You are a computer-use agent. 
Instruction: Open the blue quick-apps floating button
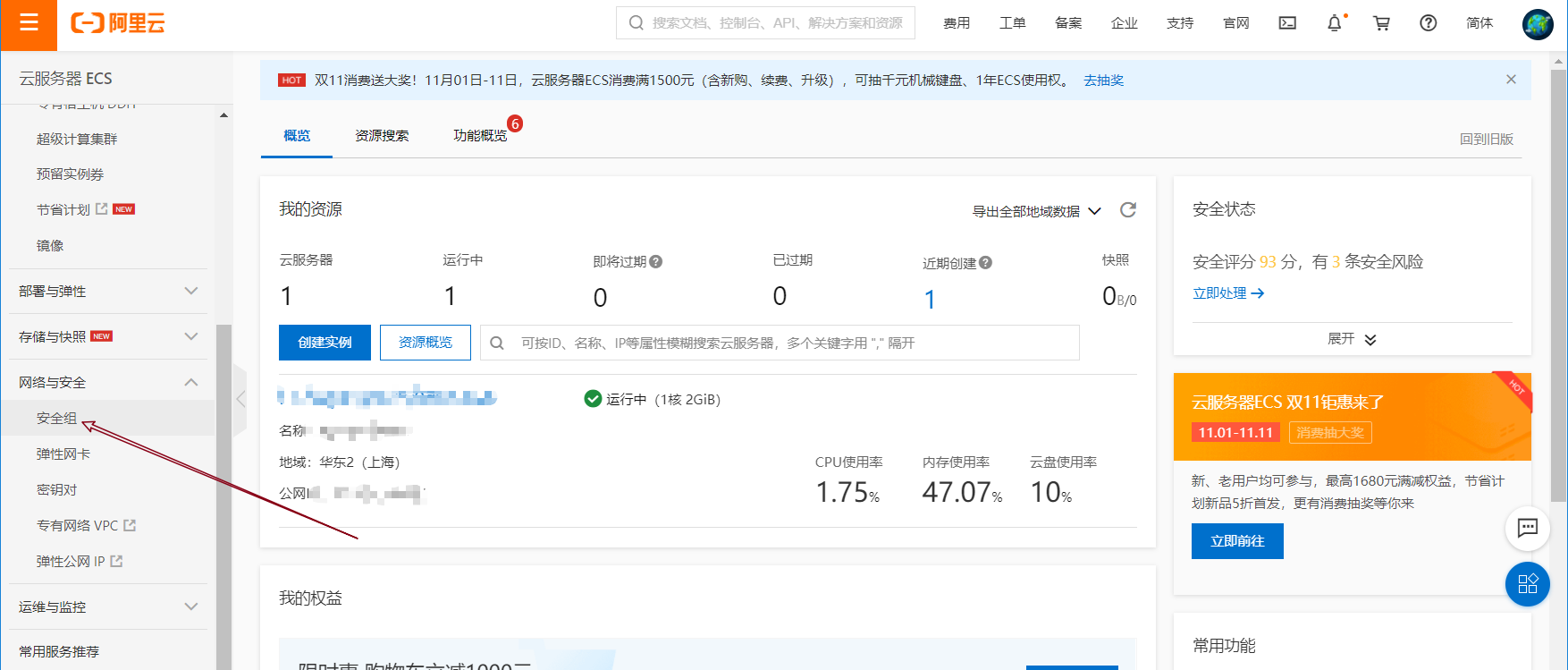click(x=1528, y=584)
